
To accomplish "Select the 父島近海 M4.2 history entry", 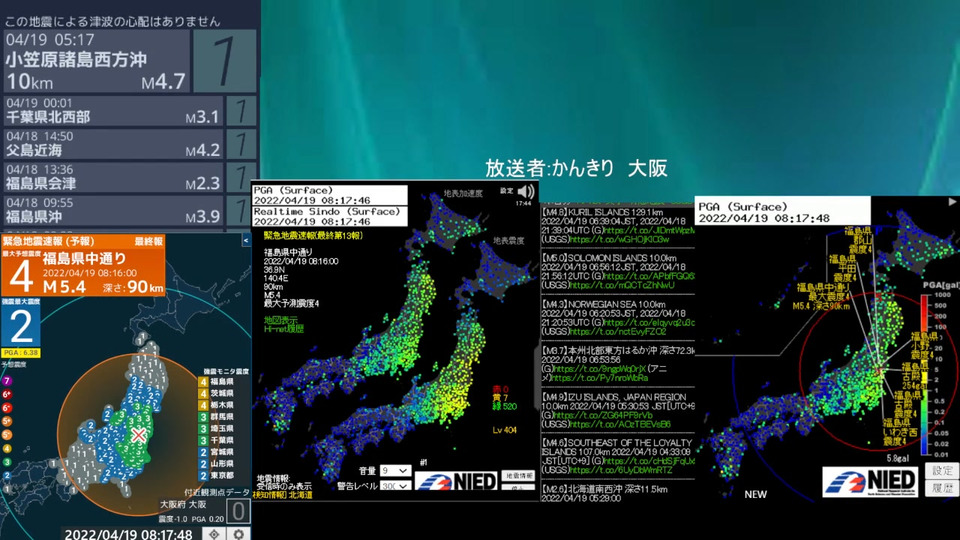I will pos(113,144).
